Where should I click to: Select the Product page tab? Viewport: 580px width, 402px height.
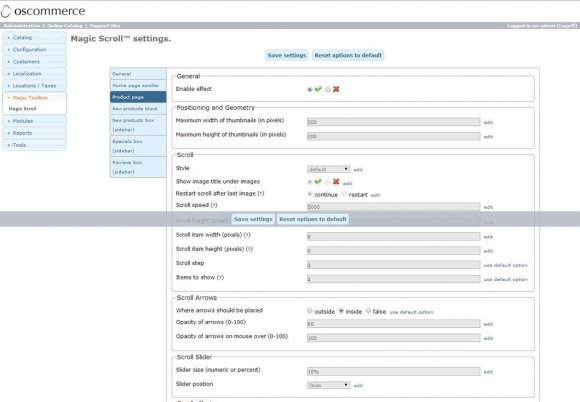[x=138, y=97]
